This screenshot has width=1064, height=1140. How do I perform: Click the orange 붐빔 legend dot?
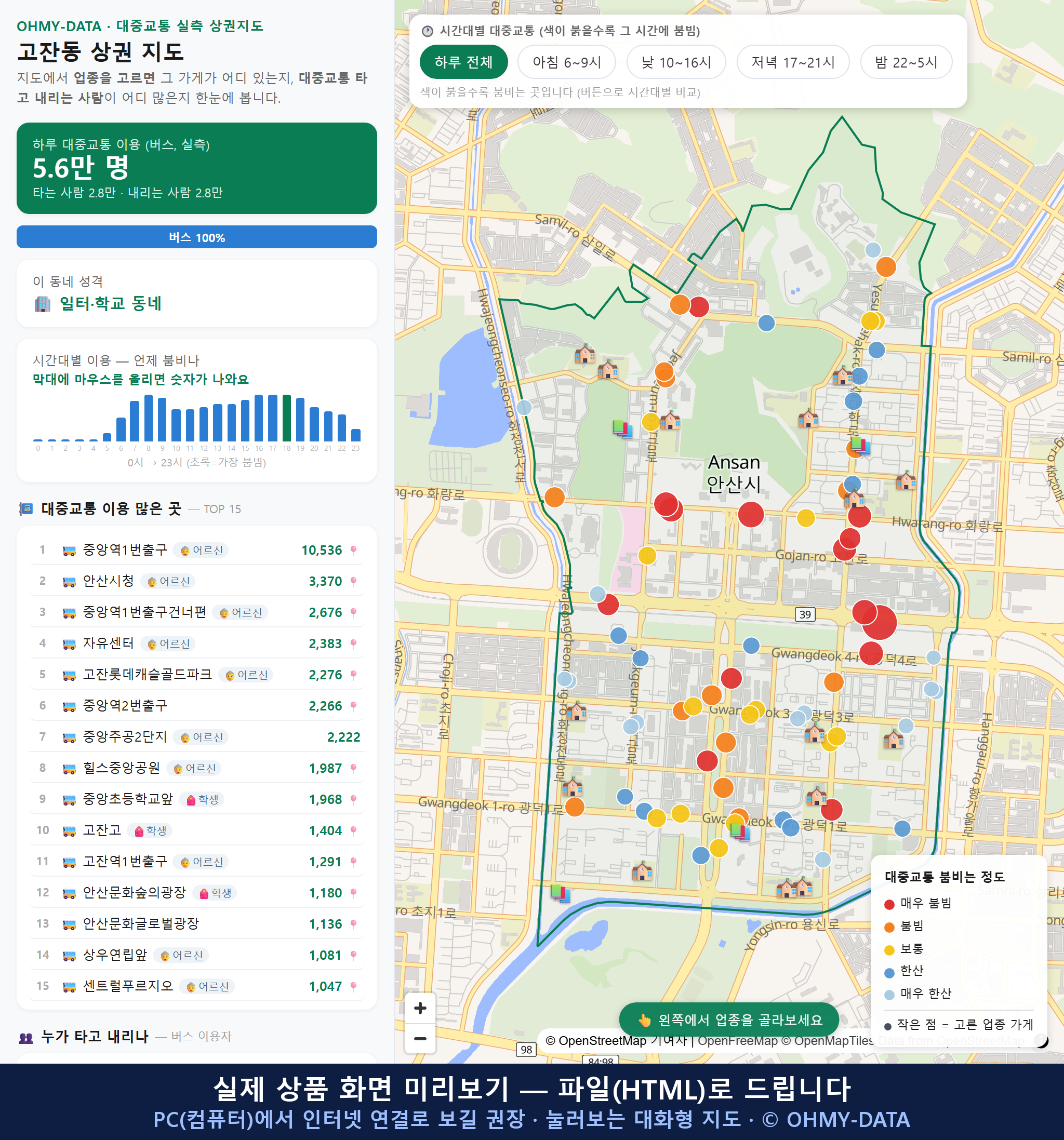(x=889, y=927)
